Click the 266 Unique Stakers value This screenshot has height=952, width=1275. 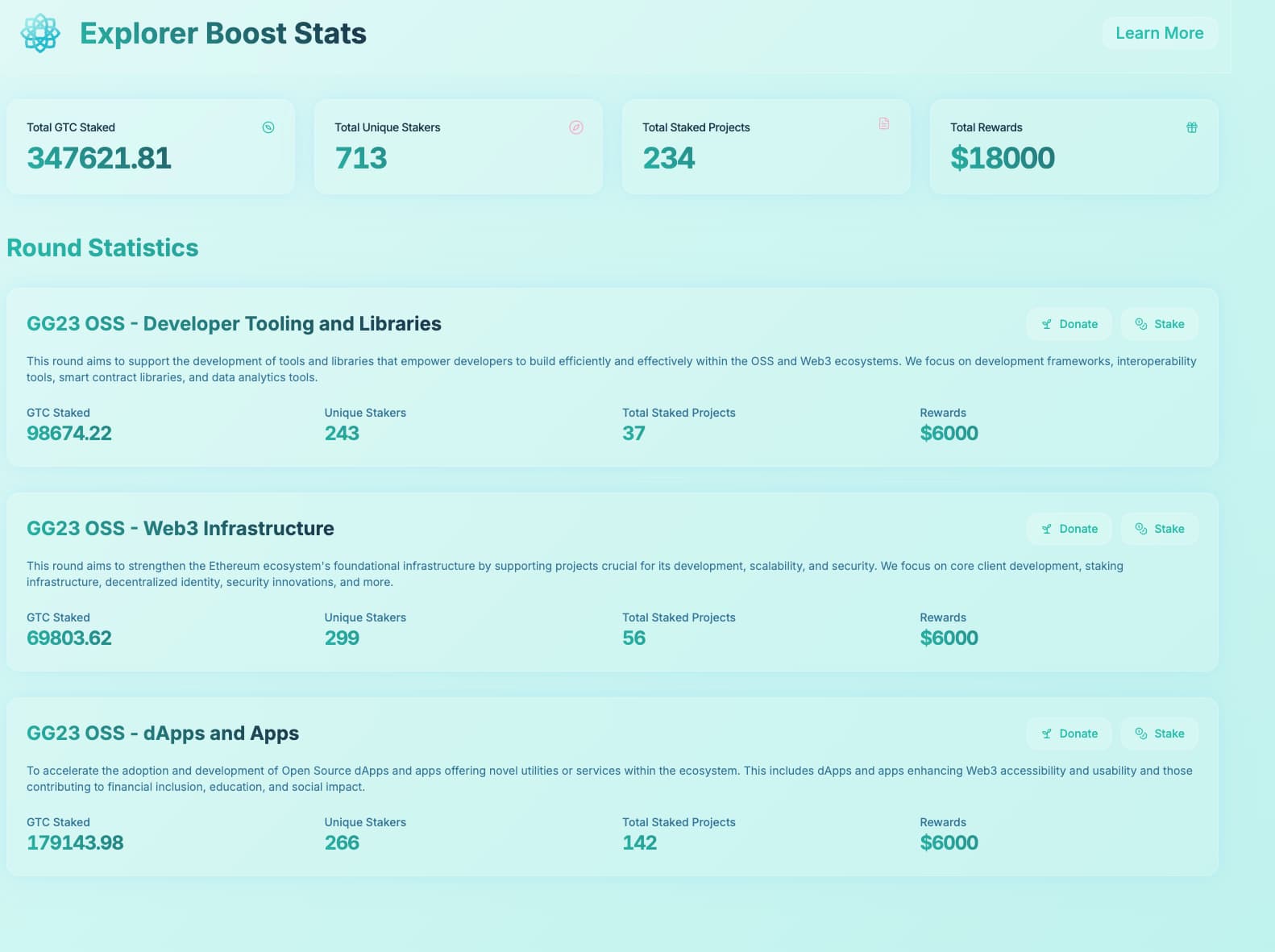(x=342, y=842)
